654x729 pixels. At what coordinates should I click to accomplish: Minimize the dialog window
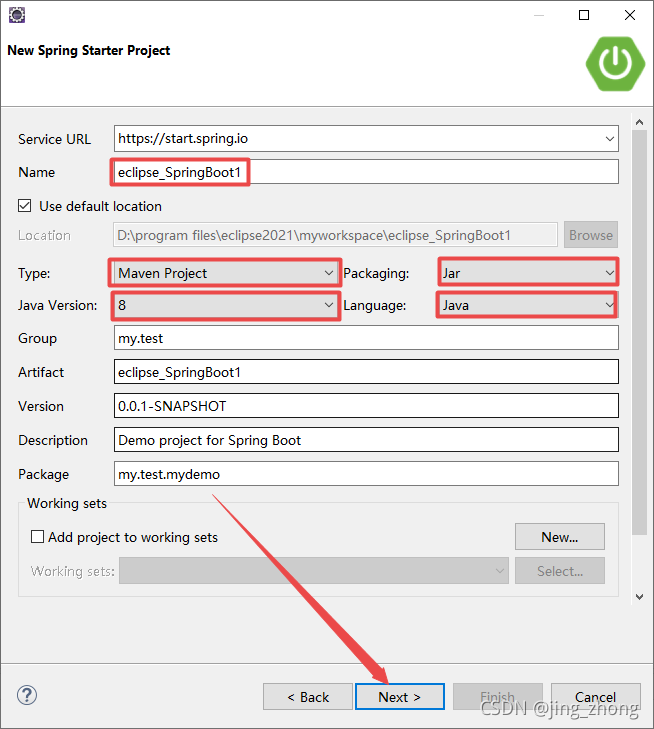(539, 15)
